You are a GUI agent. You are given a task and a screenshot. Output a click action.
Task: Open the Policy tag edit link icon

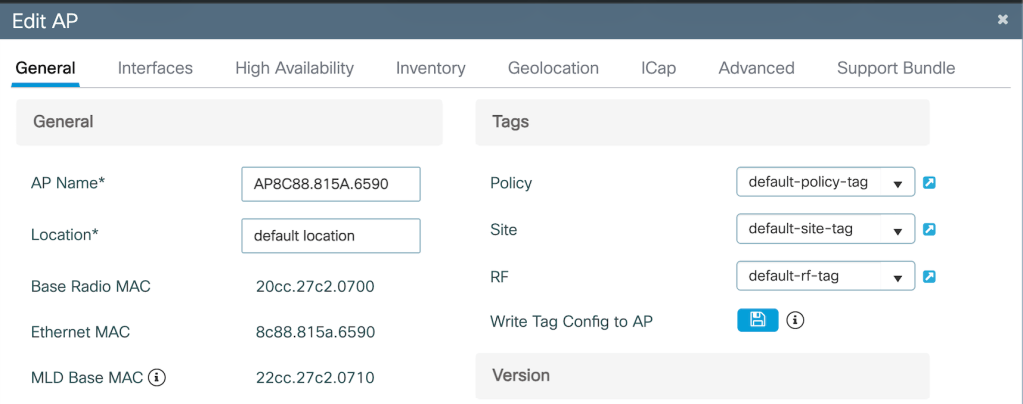coord(929,183)
